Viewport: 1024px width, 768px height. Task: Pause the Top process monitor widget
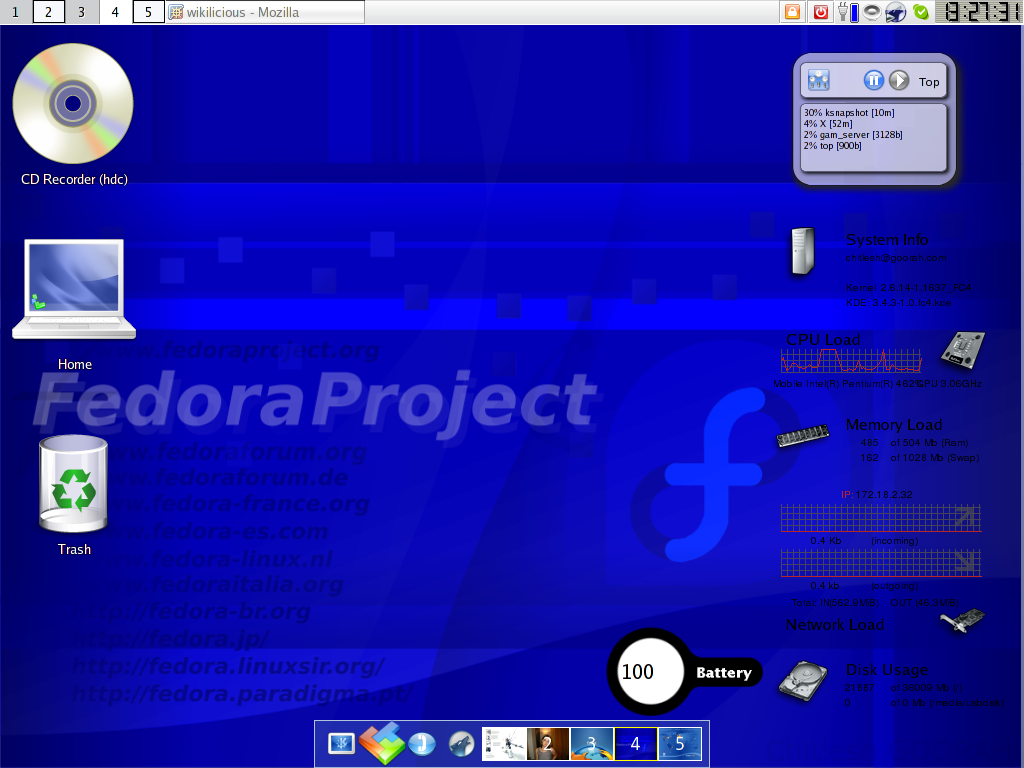(874, 80)
